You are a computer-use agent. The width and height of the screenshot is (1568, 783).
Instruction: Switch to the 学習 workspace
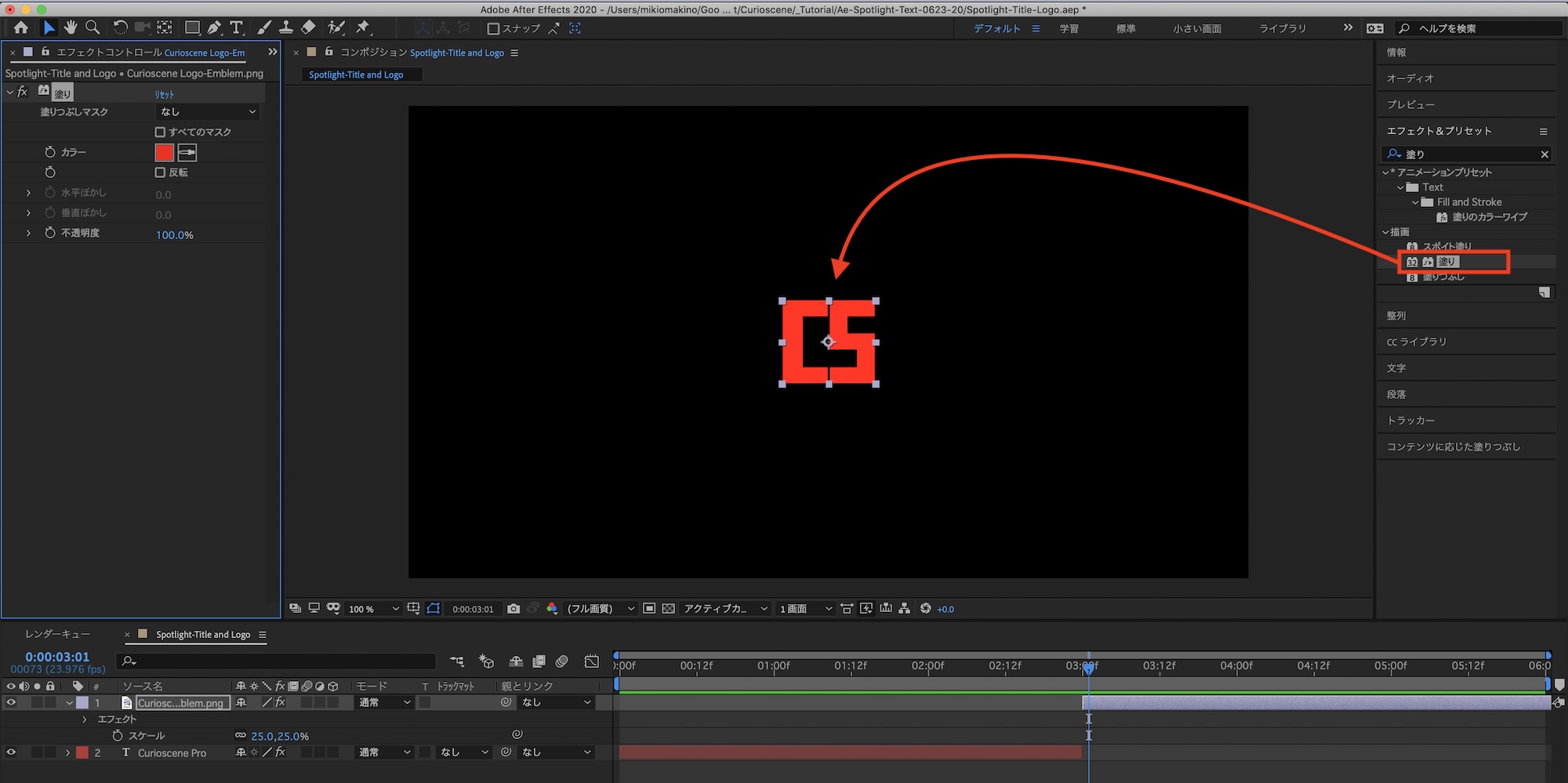tap(1069, 28)
